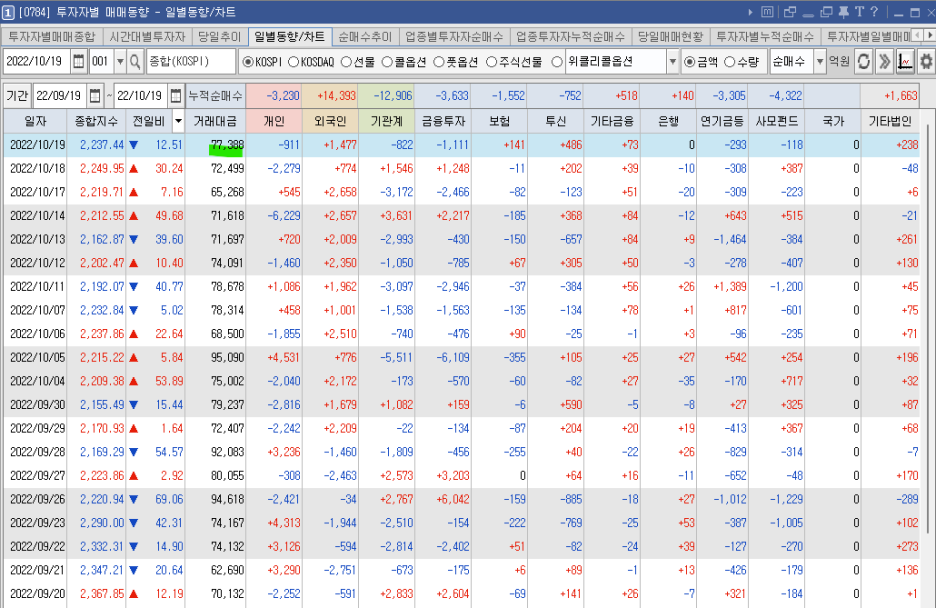Switch to 투자자별누적순매수 tab
936x608 pixels.
click(765, 37)
